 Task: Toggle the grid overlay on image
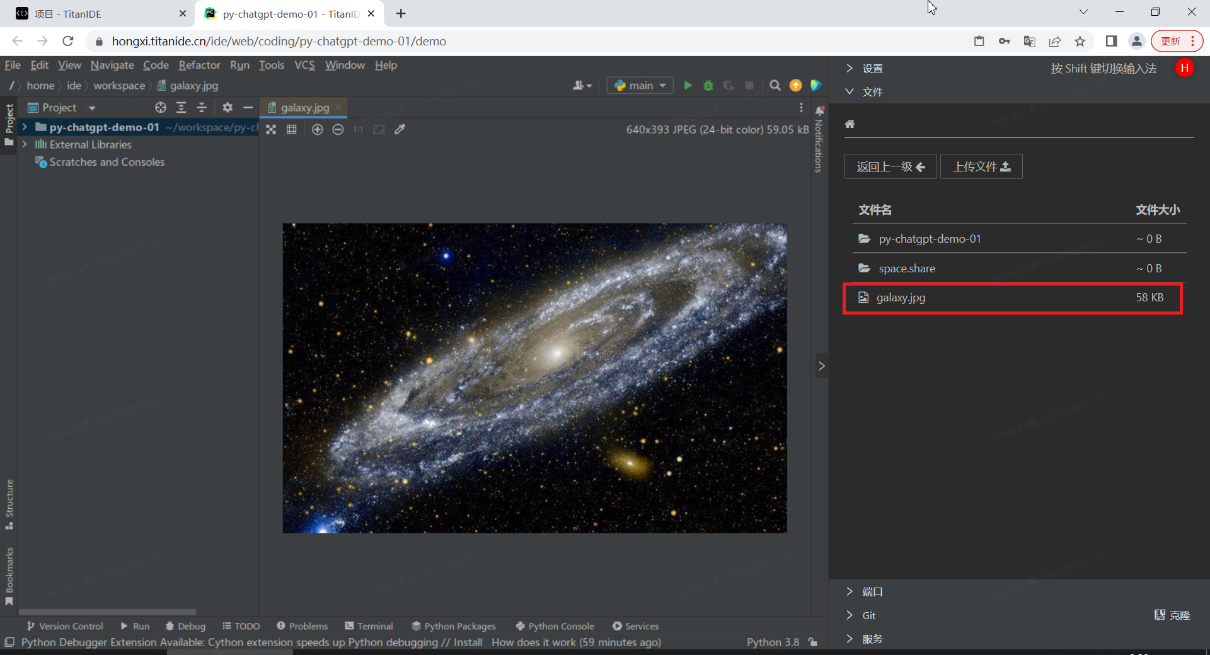[292, 130]
